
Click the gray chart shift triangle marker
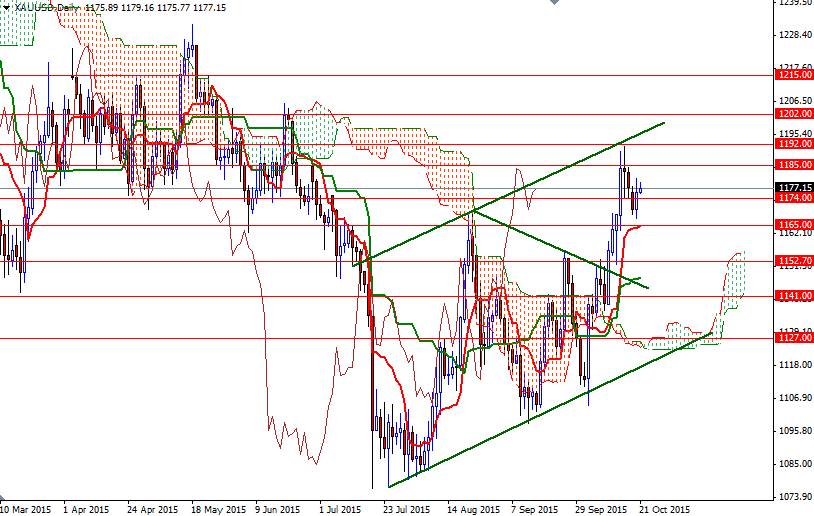click(554, 2)
